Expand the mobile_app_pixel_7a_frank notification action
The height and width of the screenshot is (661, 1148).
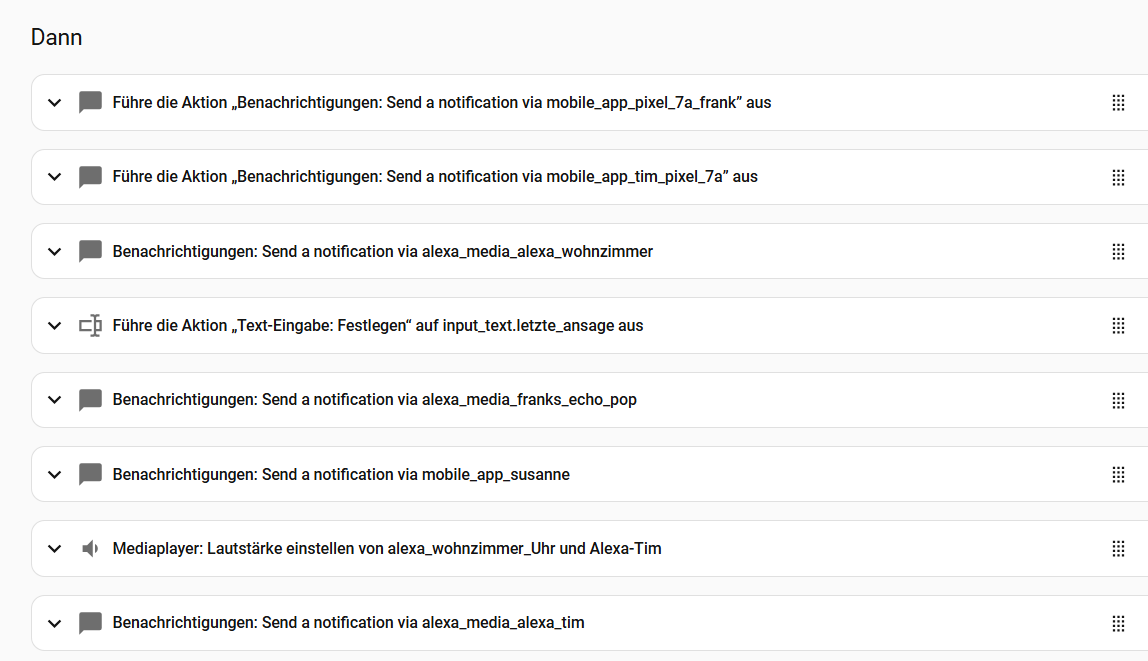55,103
